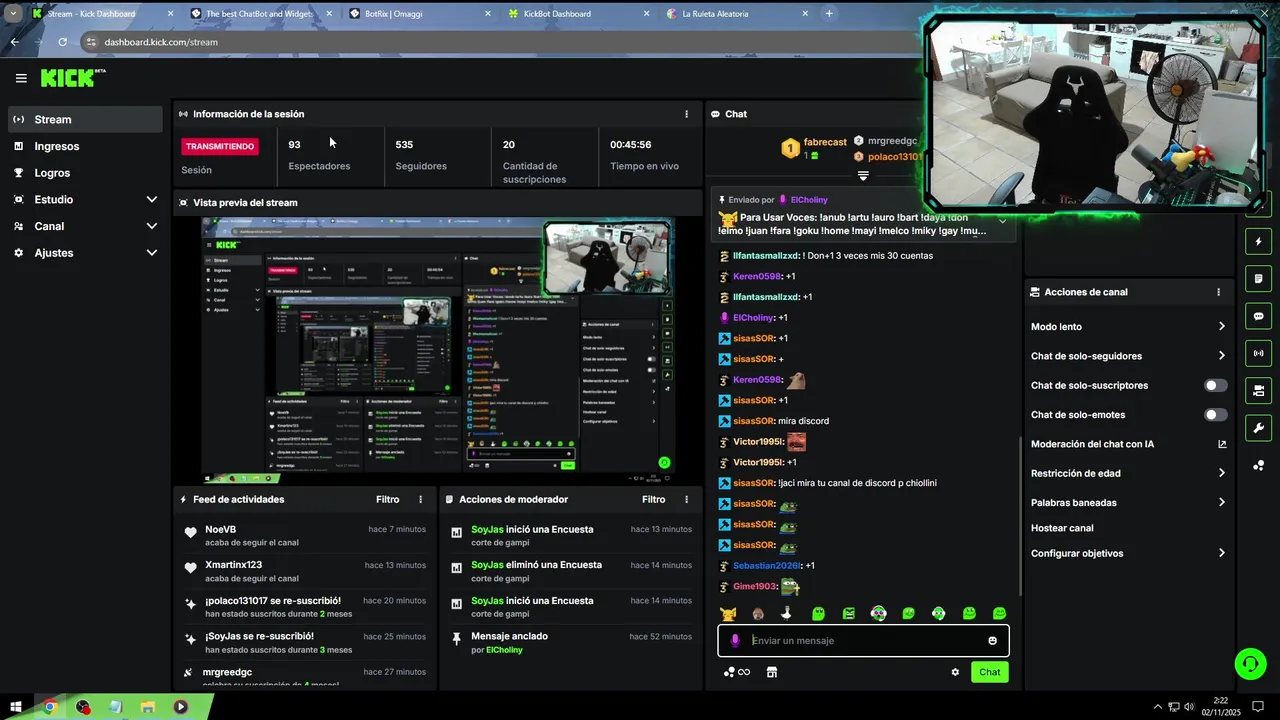This screenshot has height=720, width=1280.
Task: Open NoeVB's profile in activity feed
Action: [x=220, y=529]
